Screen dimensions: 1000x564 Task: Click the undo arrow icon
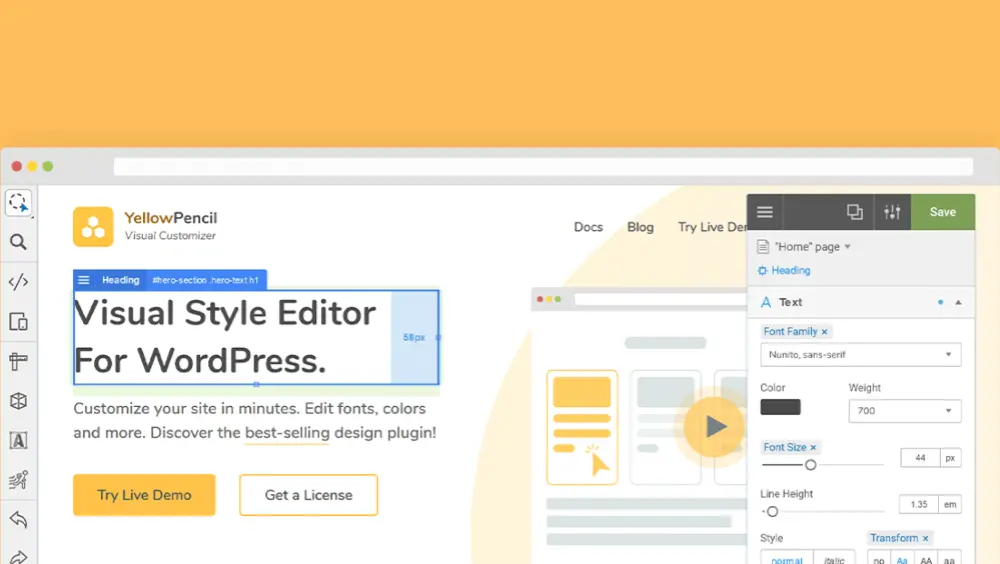tap(18, 519)
